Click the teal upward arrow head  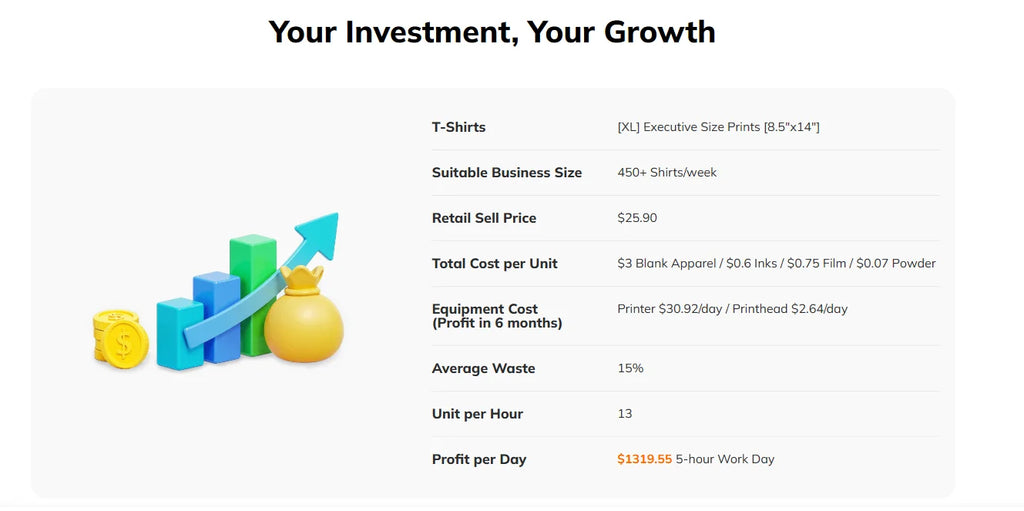click(319, 235)
